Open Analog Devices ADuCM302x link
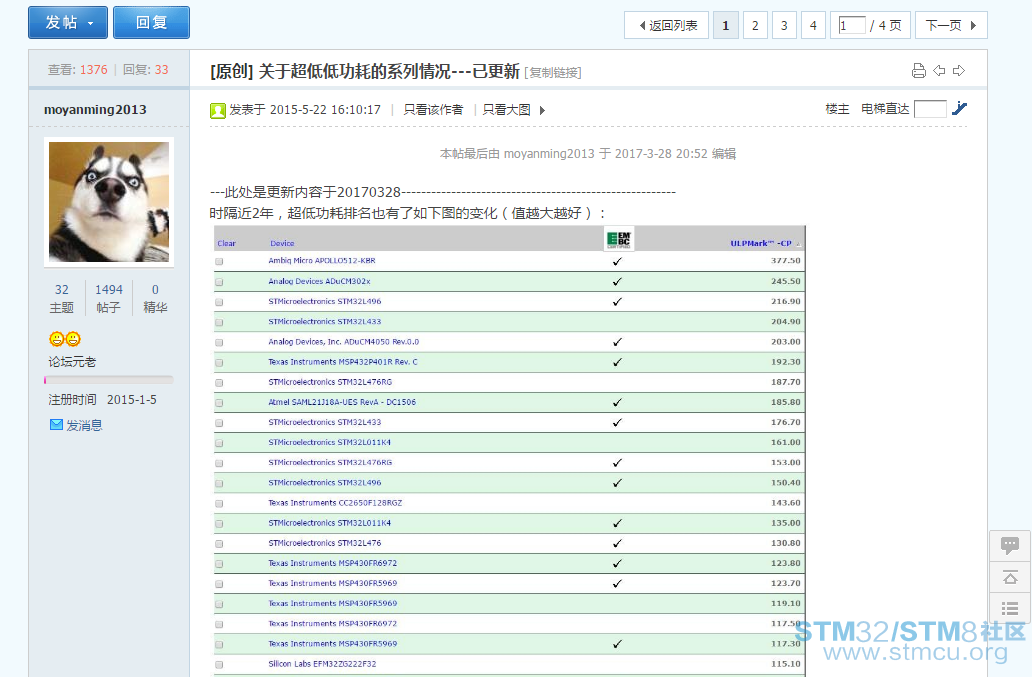The width and height of the screenshot is (1032, 677). point(319,281)
